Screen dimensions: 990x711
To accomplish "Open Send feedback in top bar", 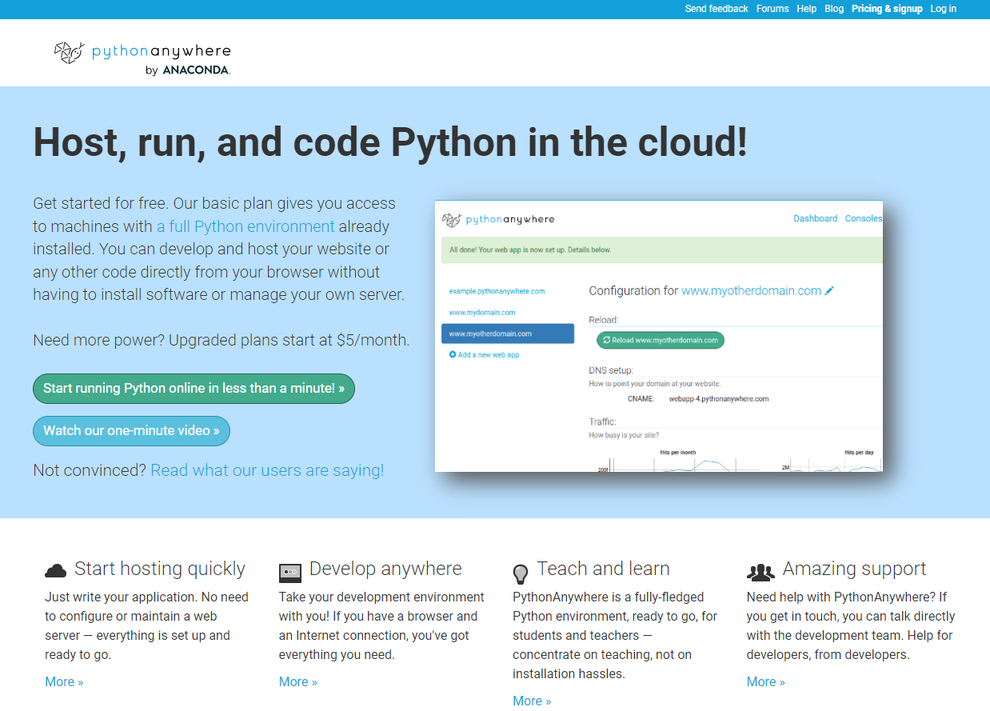I will click(x=716, y=9).
